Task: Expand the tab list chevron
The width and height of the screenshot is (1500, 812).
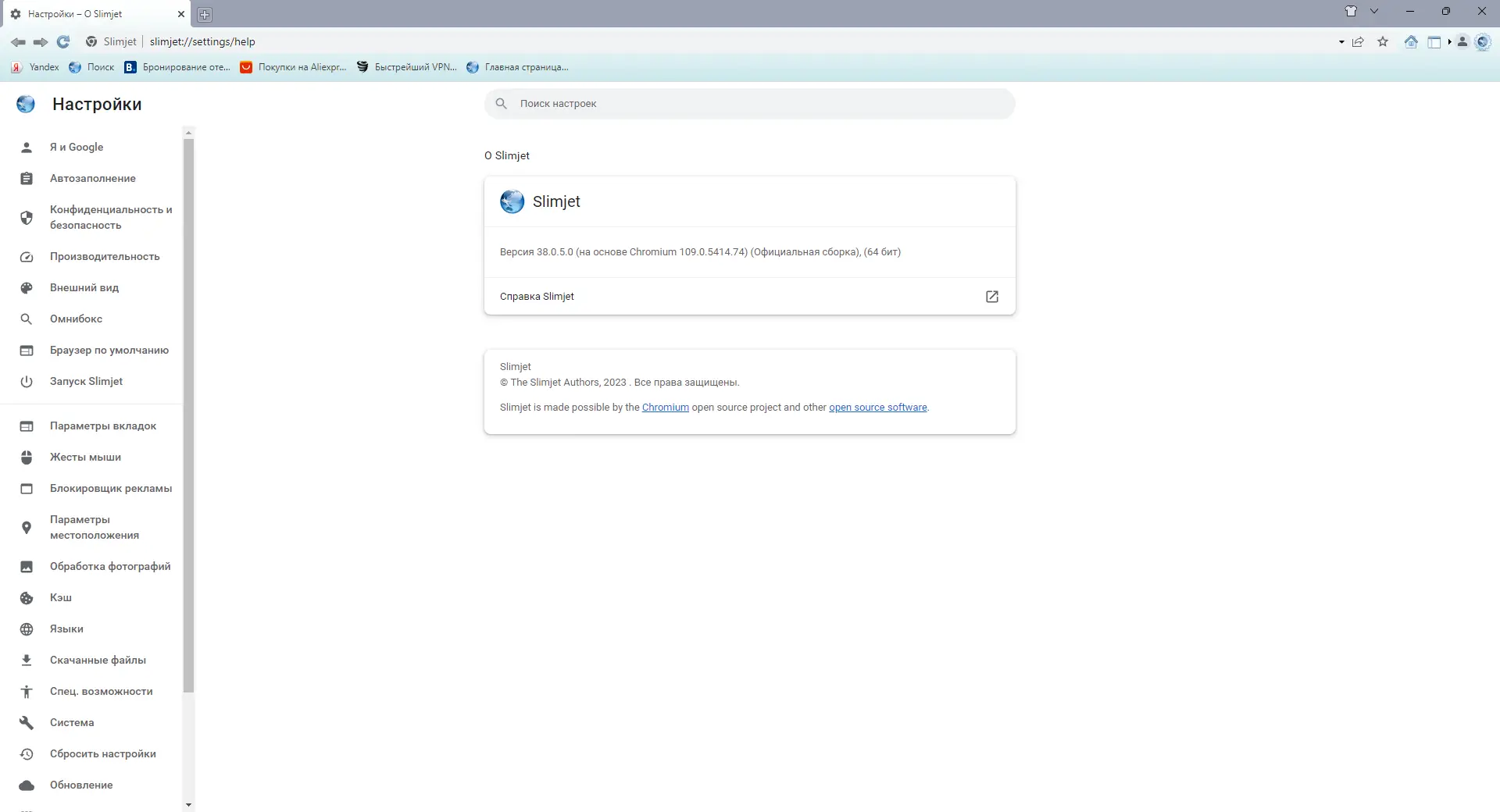Action: 1374,11
